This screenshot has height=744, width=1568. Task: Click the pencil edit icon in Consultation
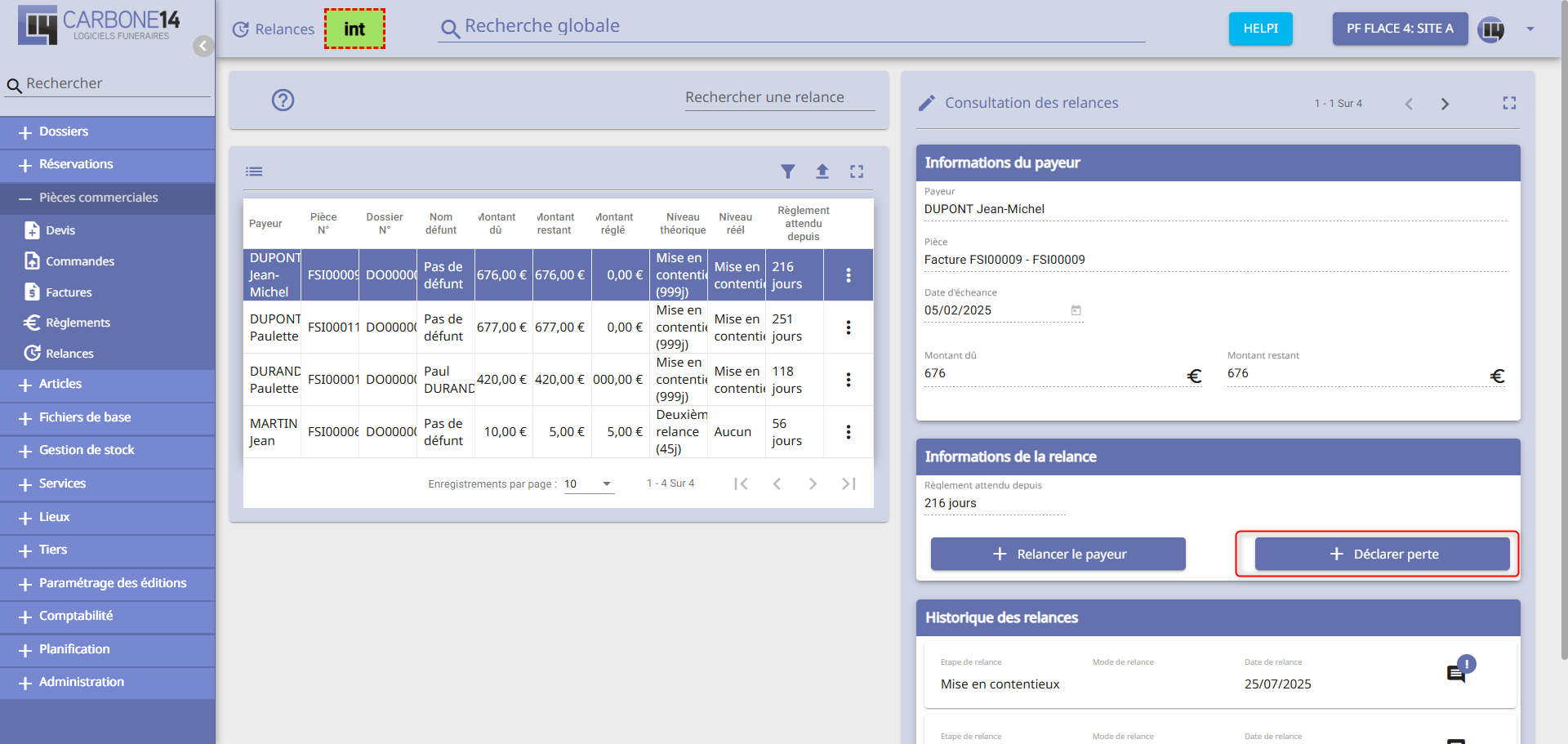pyautogui.click(x=926, y=103)
